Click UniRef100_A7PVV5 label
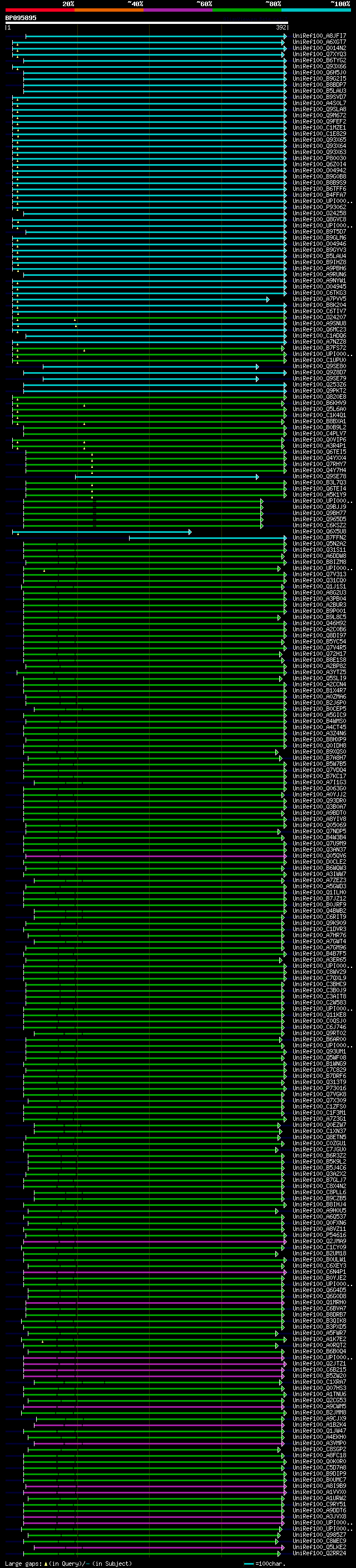This screenshot has width=356, height=1568. [x=319, y=299]
